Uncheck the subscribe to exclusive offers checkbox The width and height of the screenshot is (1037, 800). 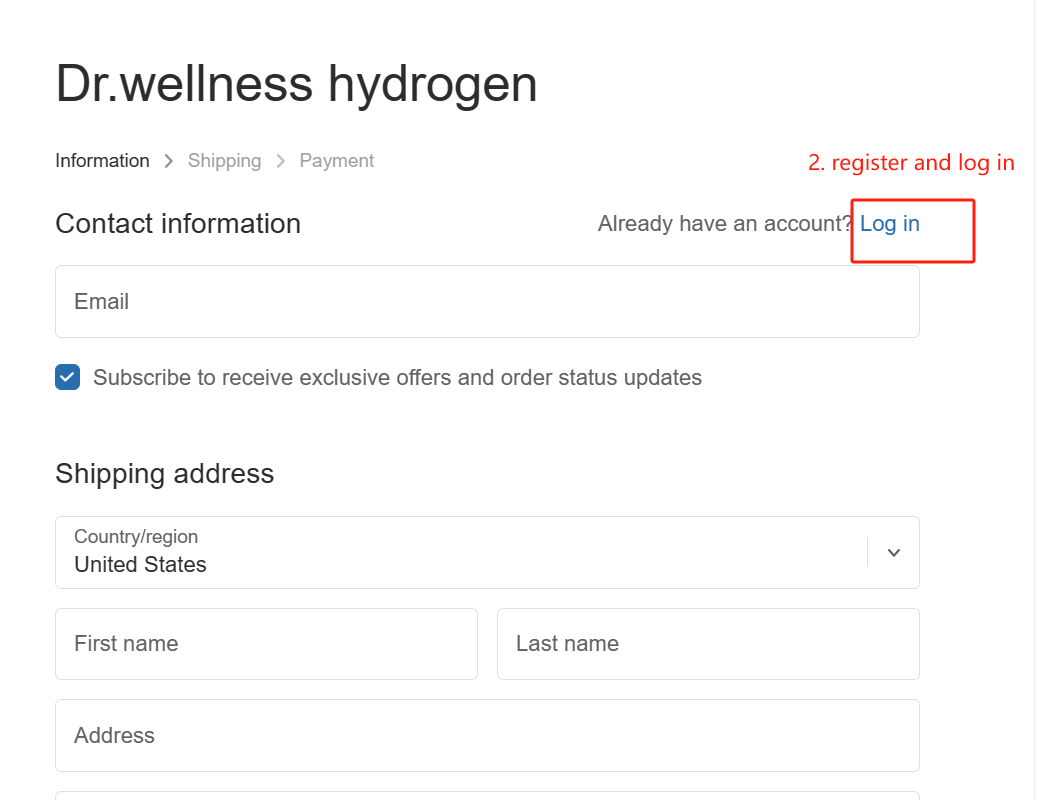click(68, 377)
